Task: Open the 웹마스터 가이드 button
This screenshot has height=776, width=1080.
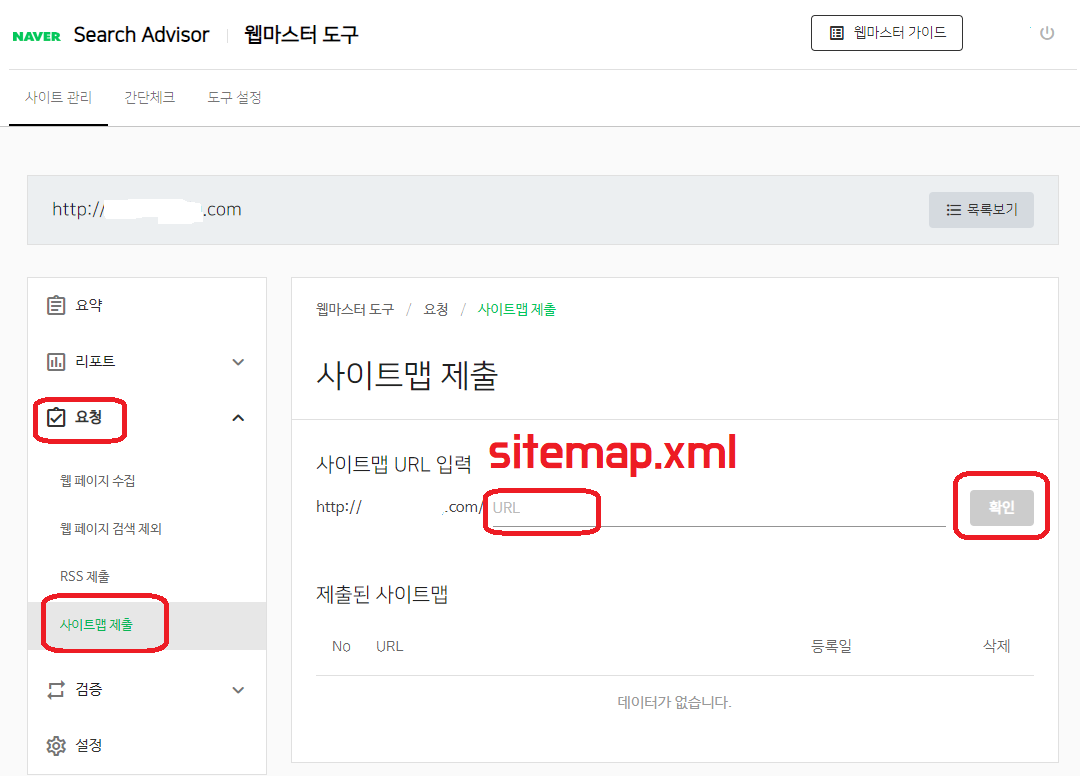Action: point(886,33)
